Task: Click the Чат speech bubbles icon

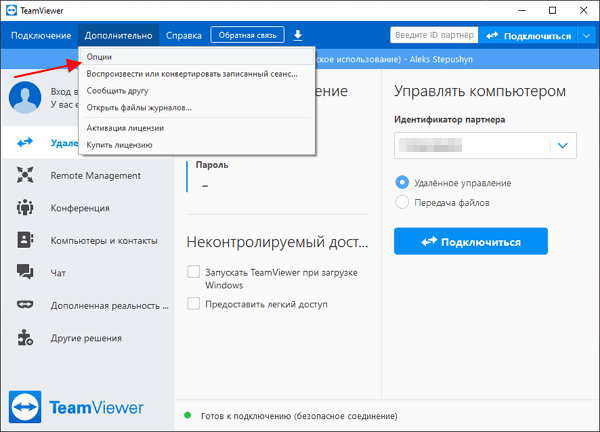Action: [25, 272]
